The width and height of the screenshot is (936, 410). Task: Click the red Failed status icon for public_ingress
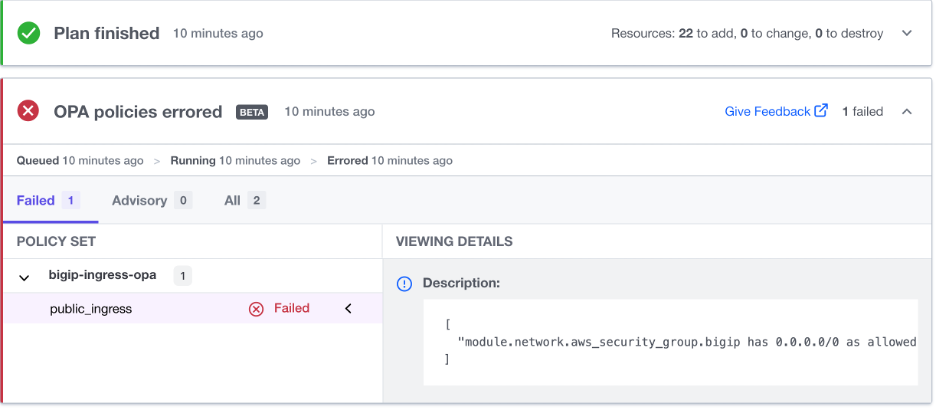[x=256, y=309]
